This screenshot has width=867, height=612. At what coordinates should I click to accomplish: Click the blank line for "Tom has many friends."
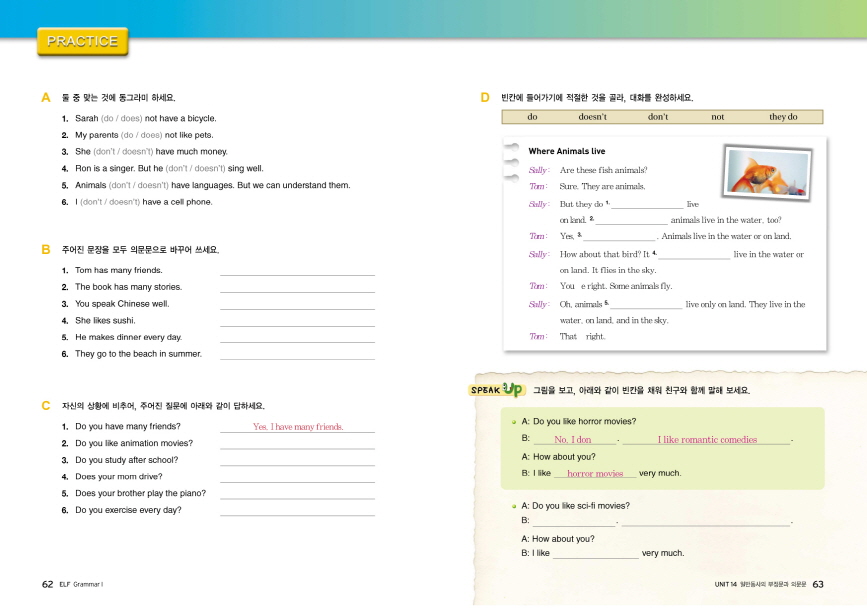pos(297,271)
